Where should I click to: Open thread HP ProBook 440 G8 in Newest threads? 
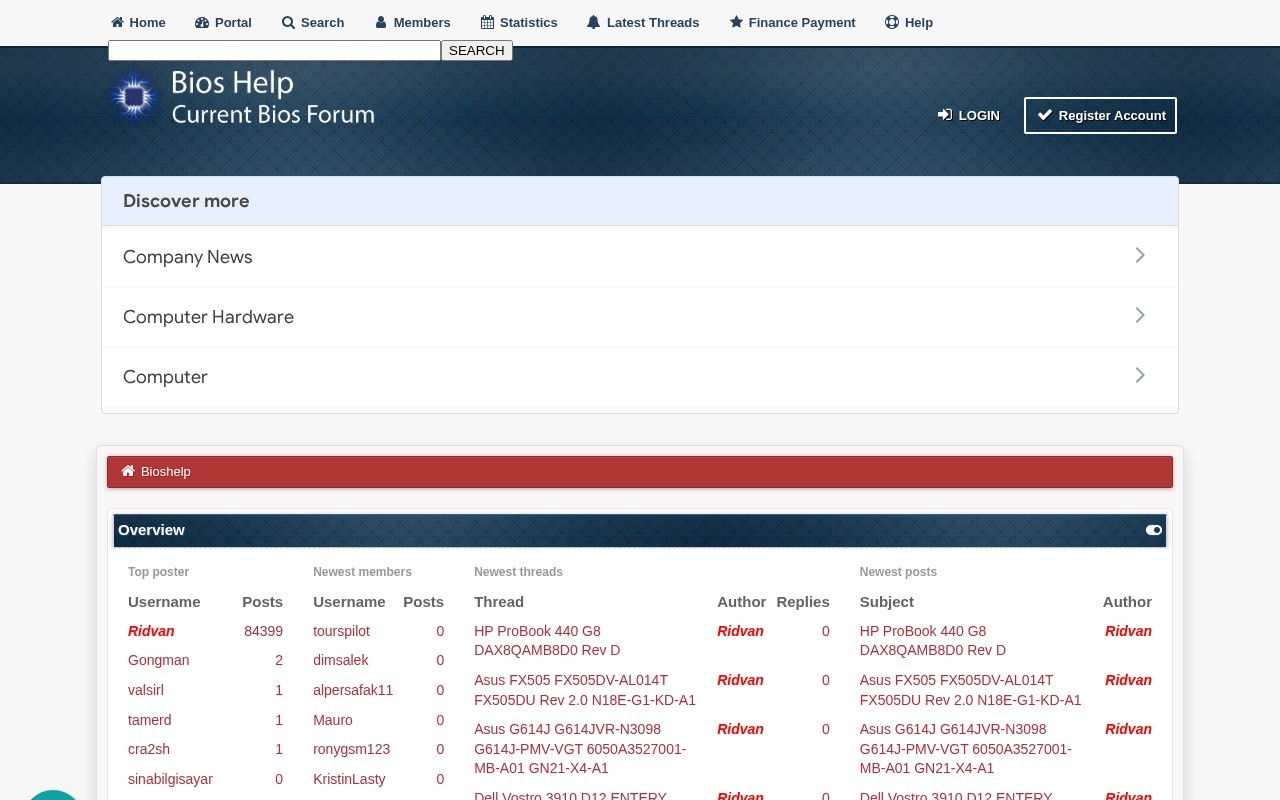(547, 640)
